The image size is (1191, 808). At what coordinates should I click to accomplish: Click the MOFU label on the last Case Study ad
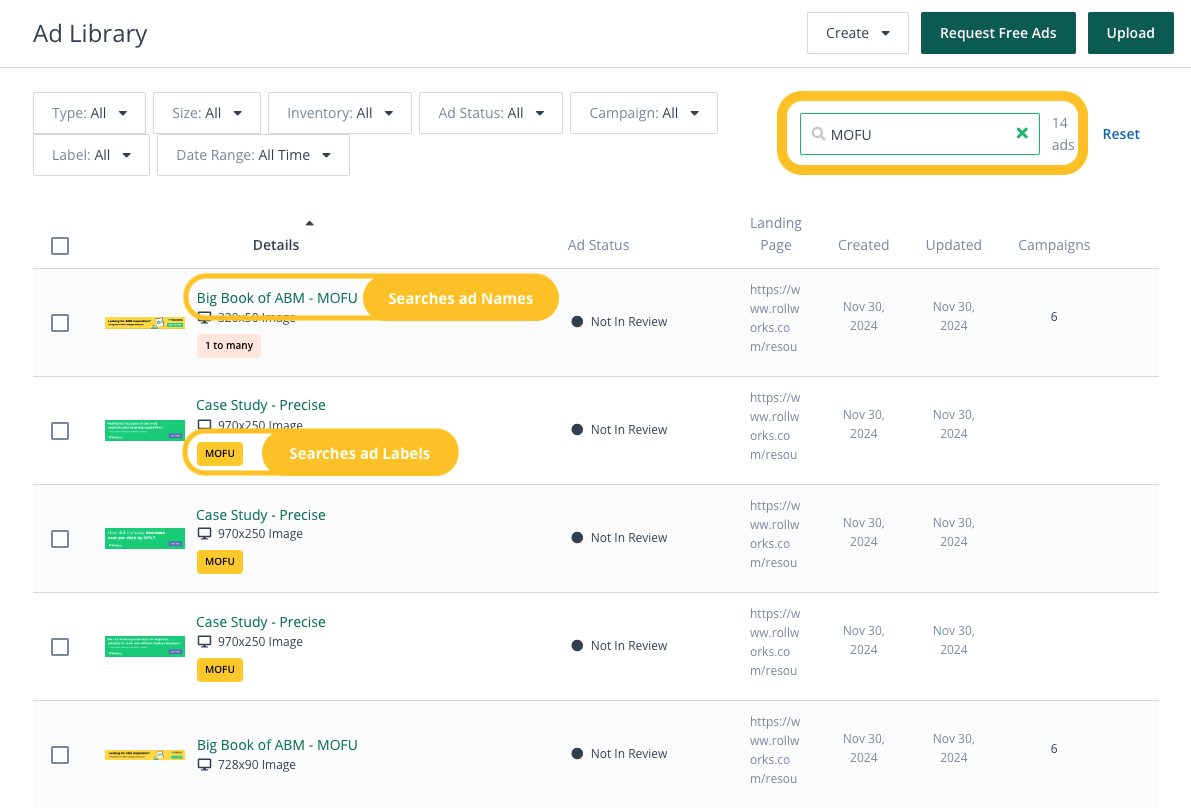[x=220, y=670]
